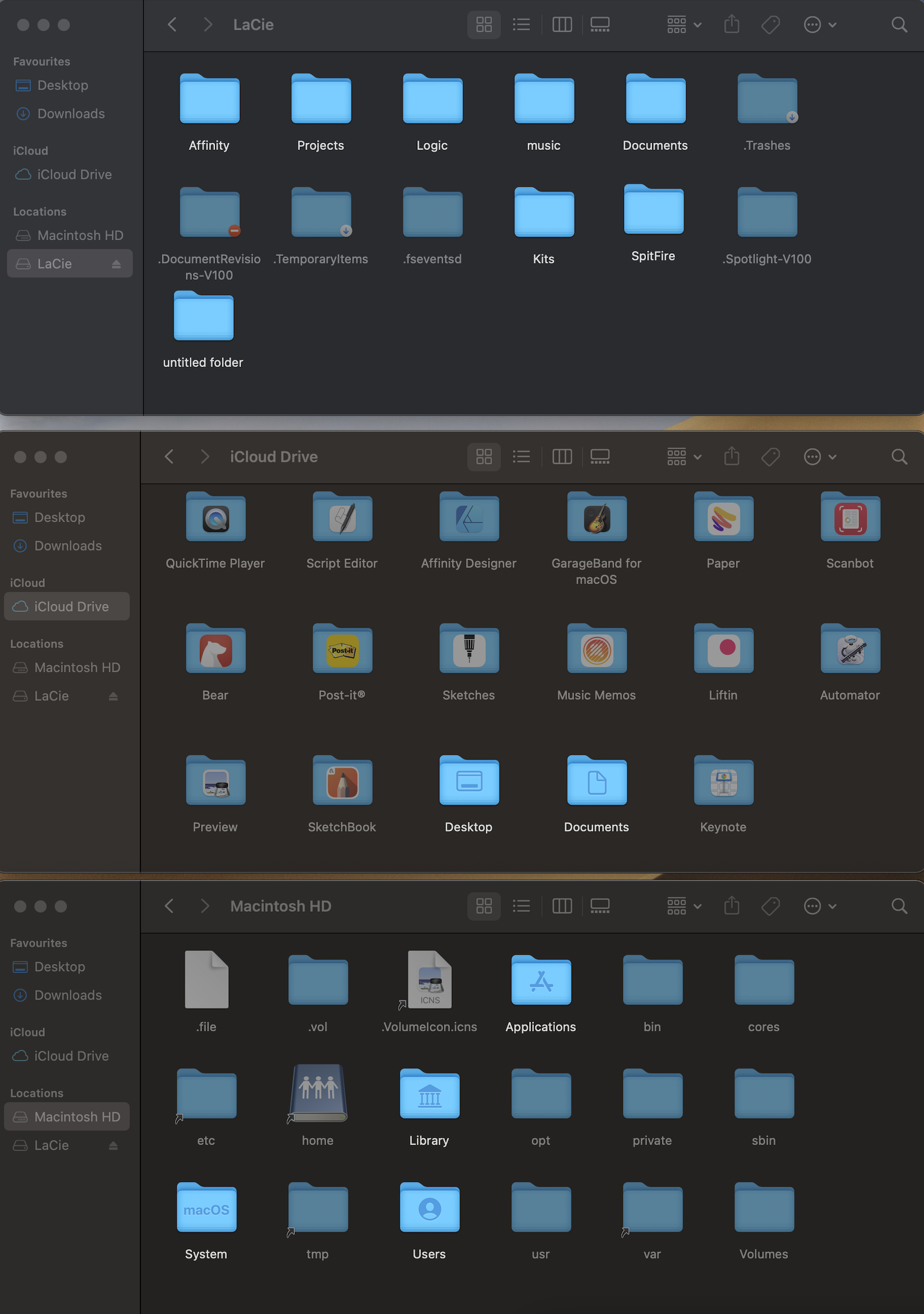Select the QuickTime Player folder
This screenshot has height=1314, width=924.
click(x=216, y=517)
